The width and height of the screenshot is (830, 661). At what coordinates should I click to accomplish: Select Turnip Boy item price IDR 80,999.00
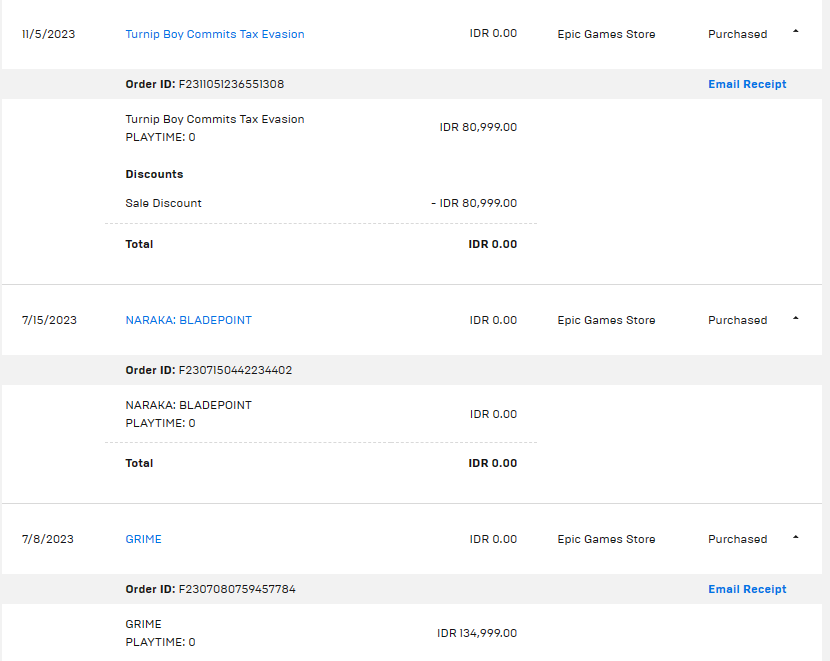click(x=478, y=127)
